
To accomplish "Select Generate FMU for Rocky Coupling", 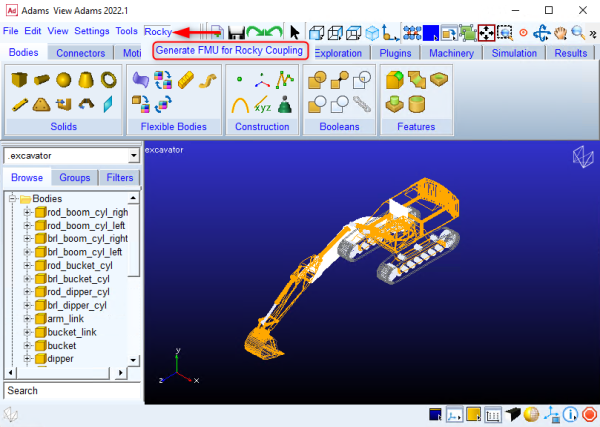I will coord(230,51).
